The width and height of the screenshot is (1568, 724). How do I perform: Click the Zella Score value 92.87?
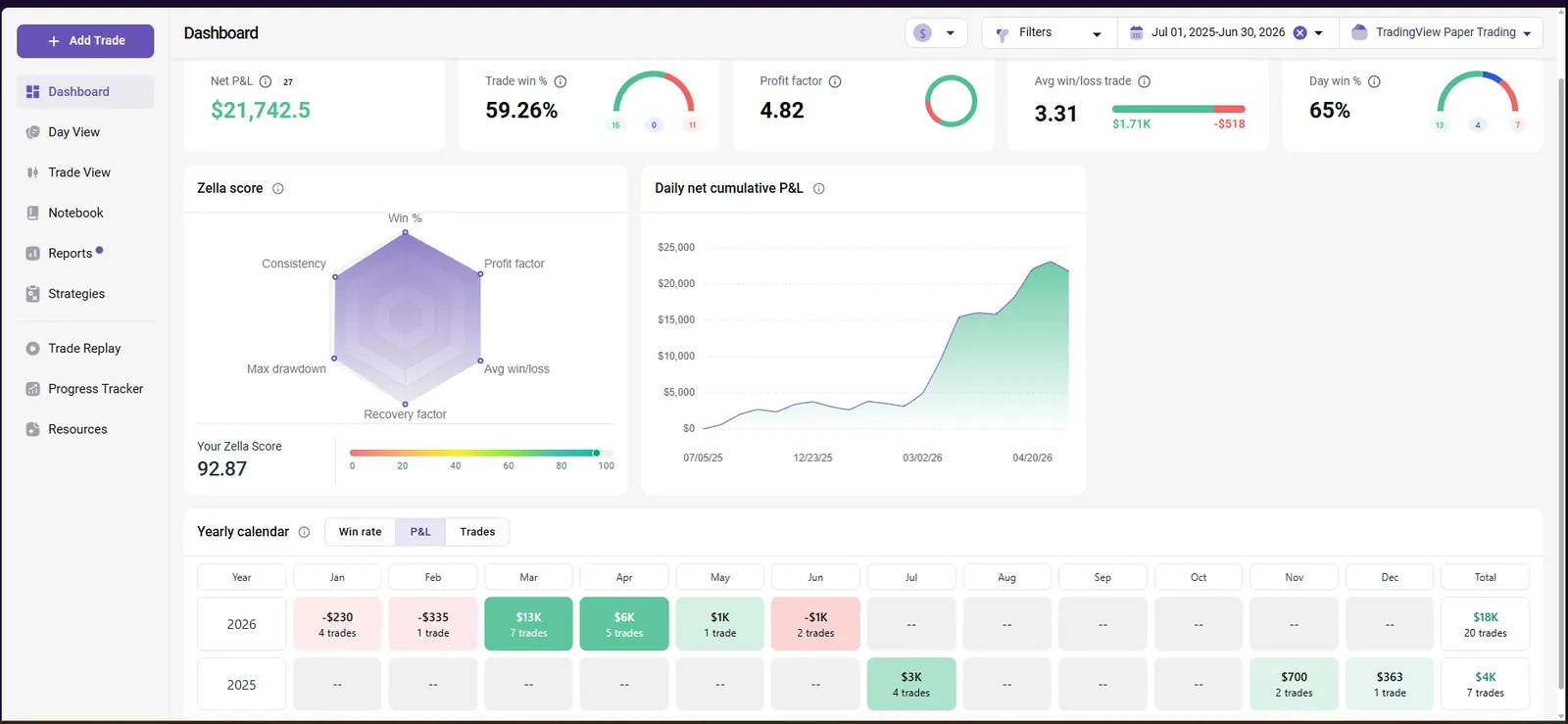pyautogui.click(x=222, y=469)
